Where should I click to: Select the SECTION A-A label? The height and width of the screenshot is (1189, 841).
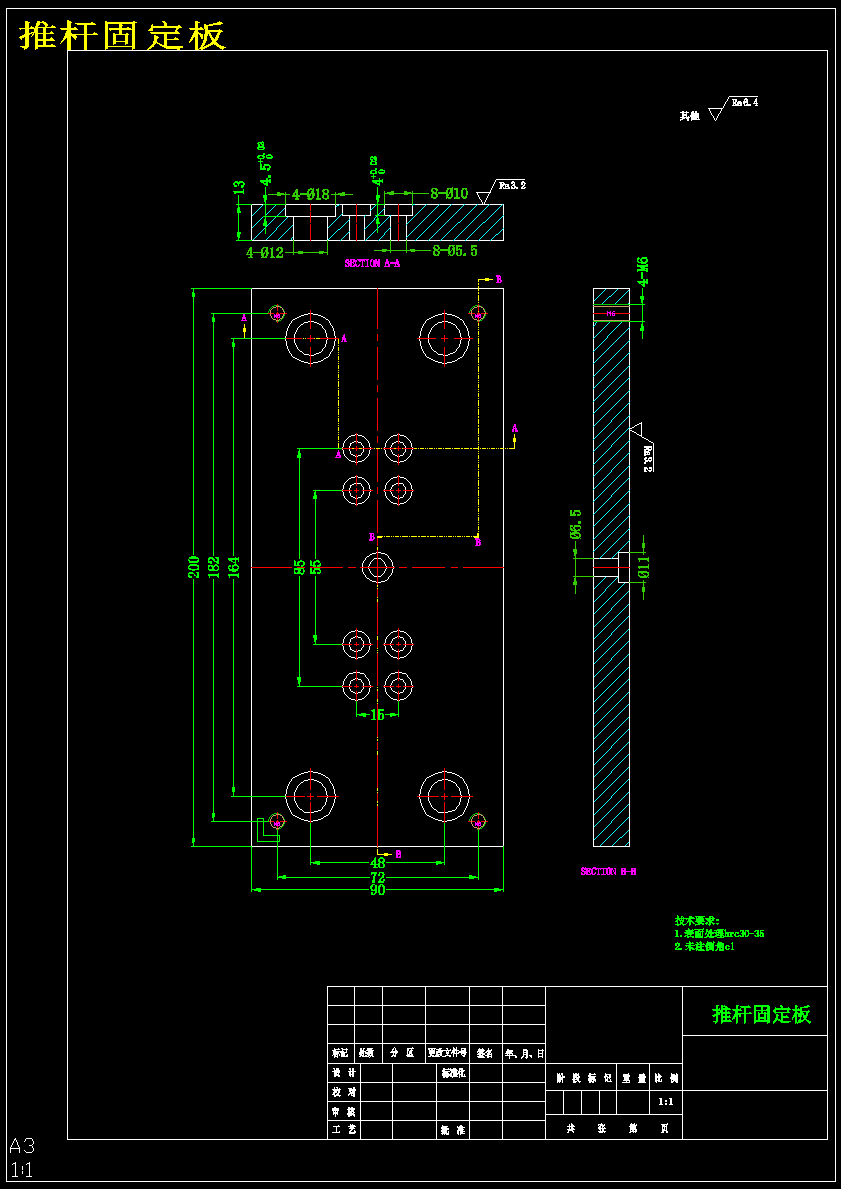(x=372, y=264)
